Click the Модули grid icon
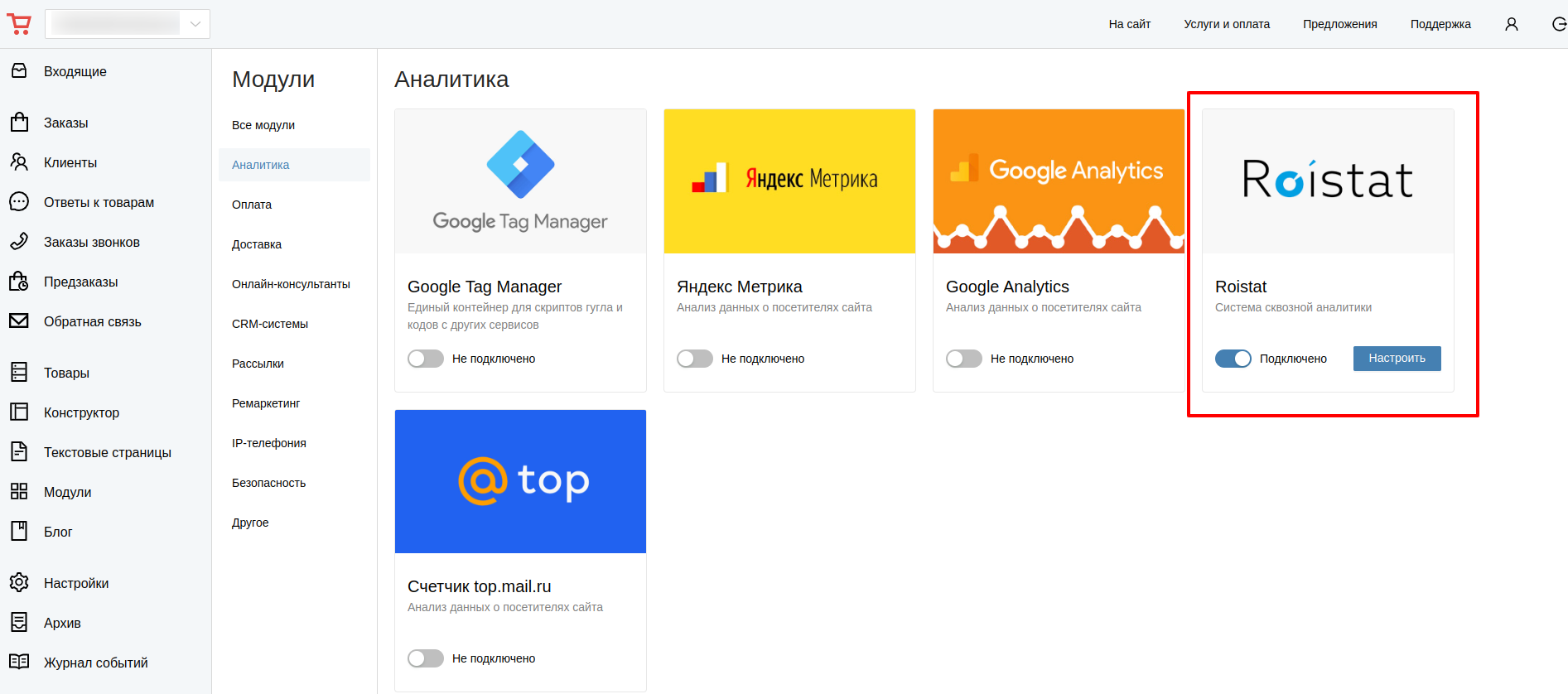The height and width of the screenshot is (694, 1568). [19, 492]
